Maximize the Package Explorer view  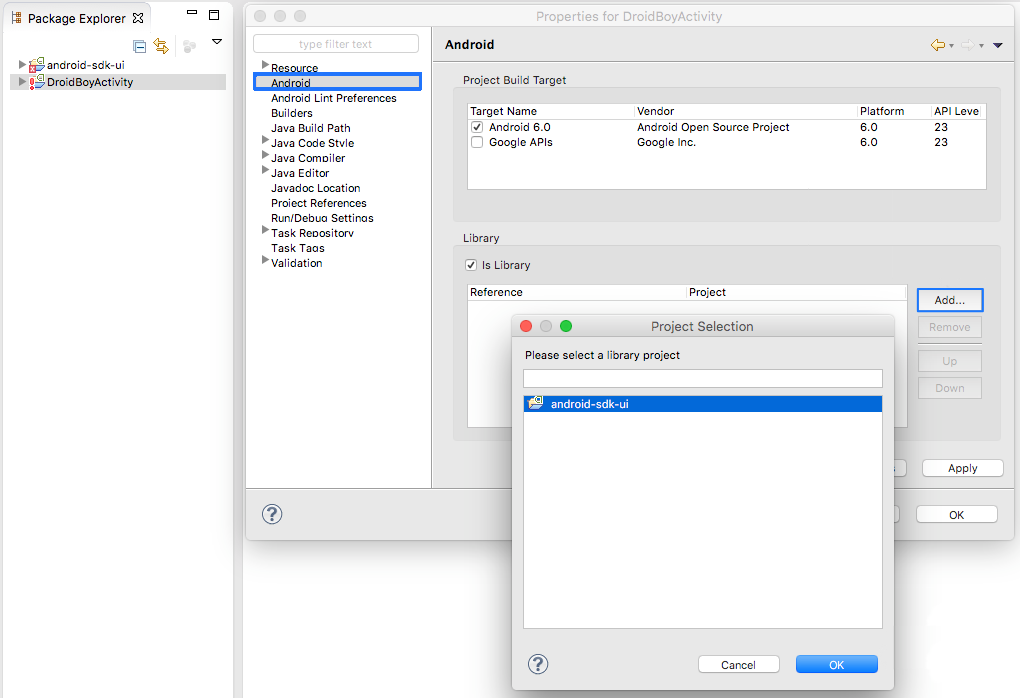pos(214,15)
